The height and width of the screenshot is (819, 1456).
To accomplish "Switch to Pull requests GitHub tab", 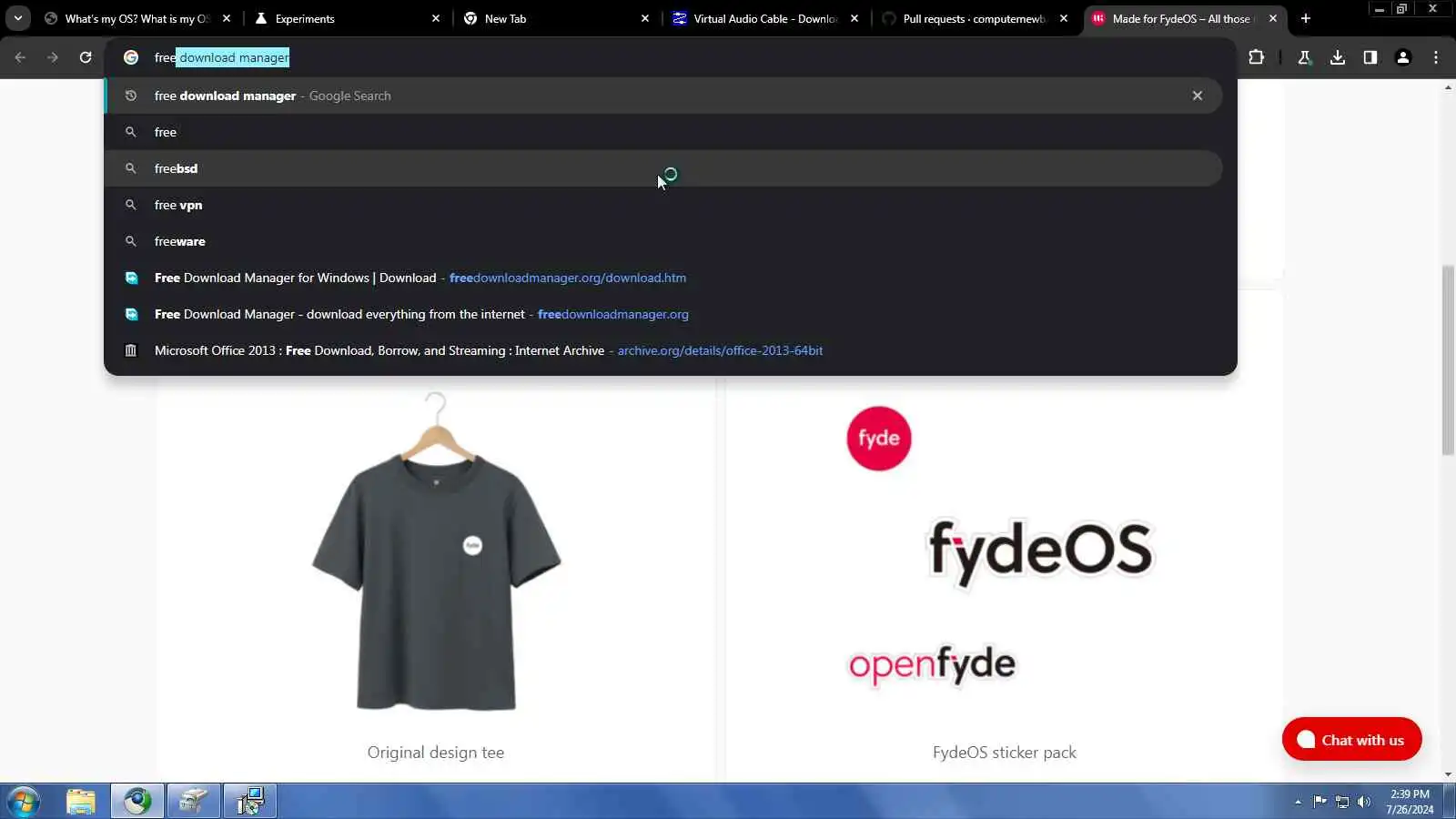I will [x=974, y=18].
